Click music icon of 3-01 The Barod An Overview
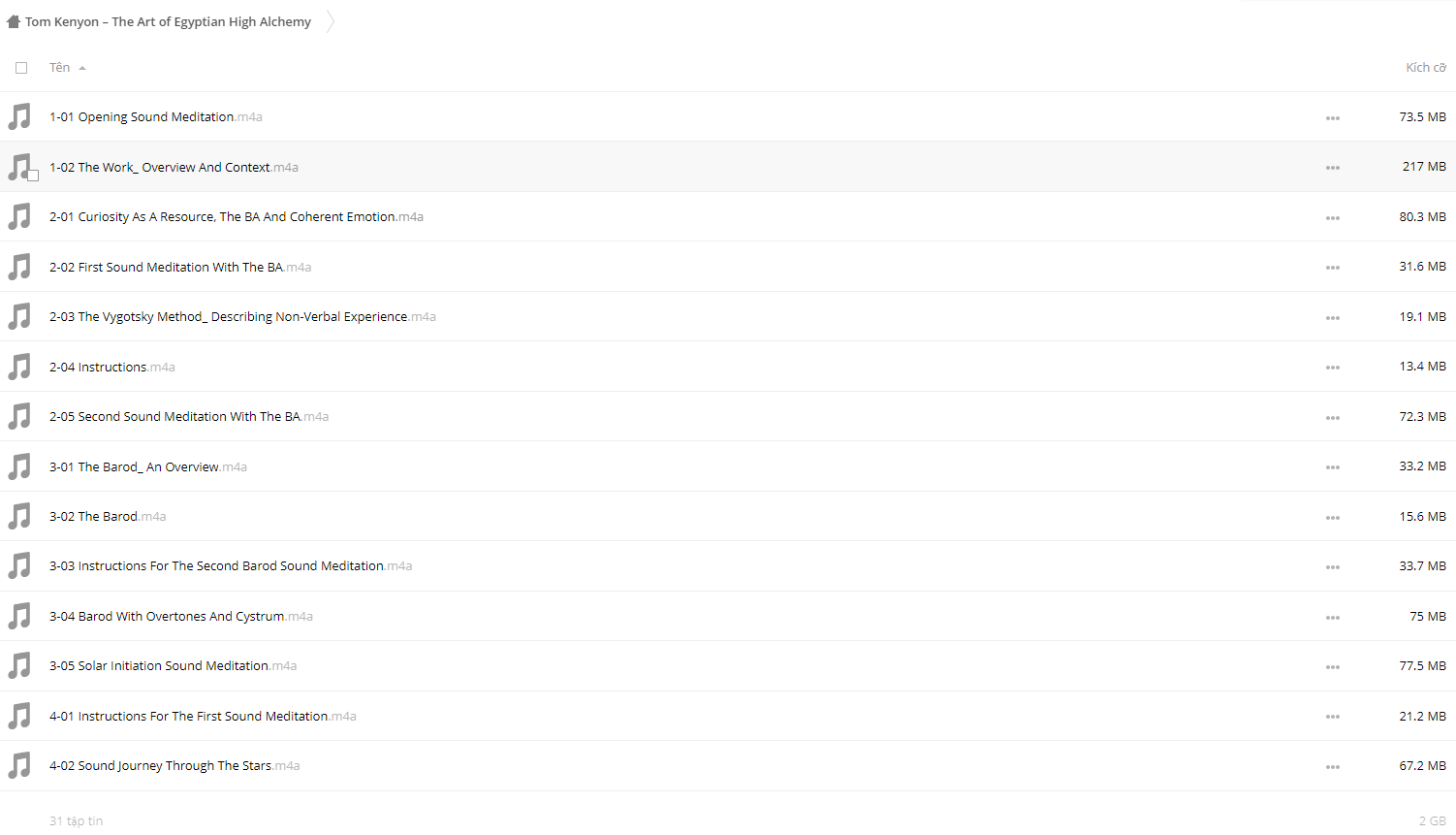 19,466
